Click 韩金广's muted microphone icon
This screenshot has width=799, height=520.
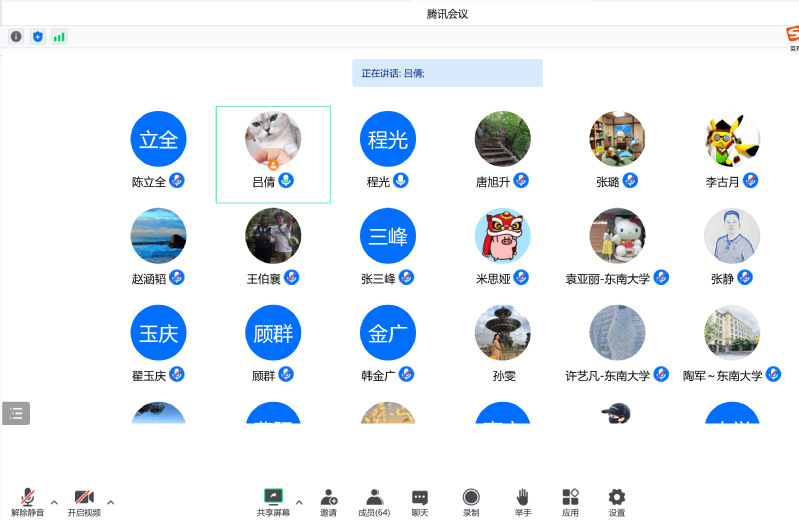click(x=406, y=374)
